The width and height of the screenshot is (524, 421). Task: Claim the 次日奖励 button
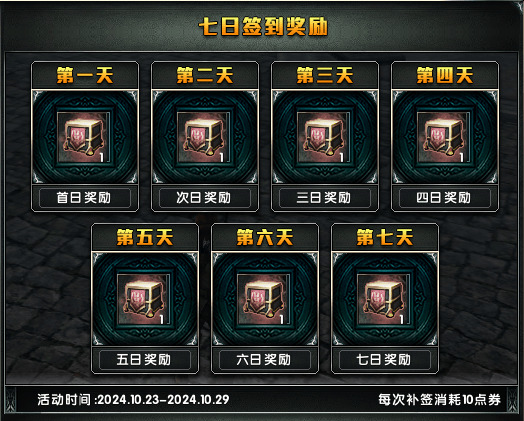205,198
